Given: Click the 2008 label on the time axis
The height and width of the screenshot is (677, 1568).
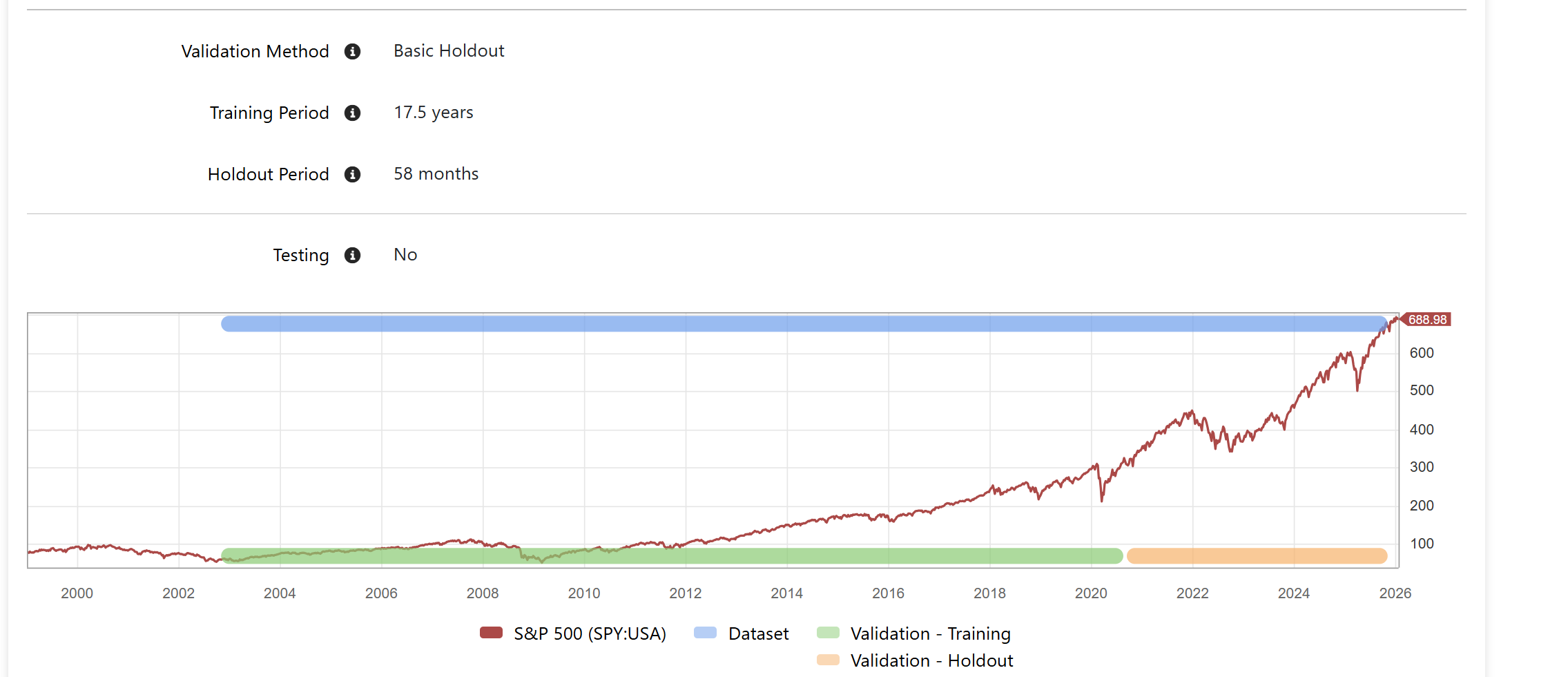Looking at the screenshot, I should 482,593.
